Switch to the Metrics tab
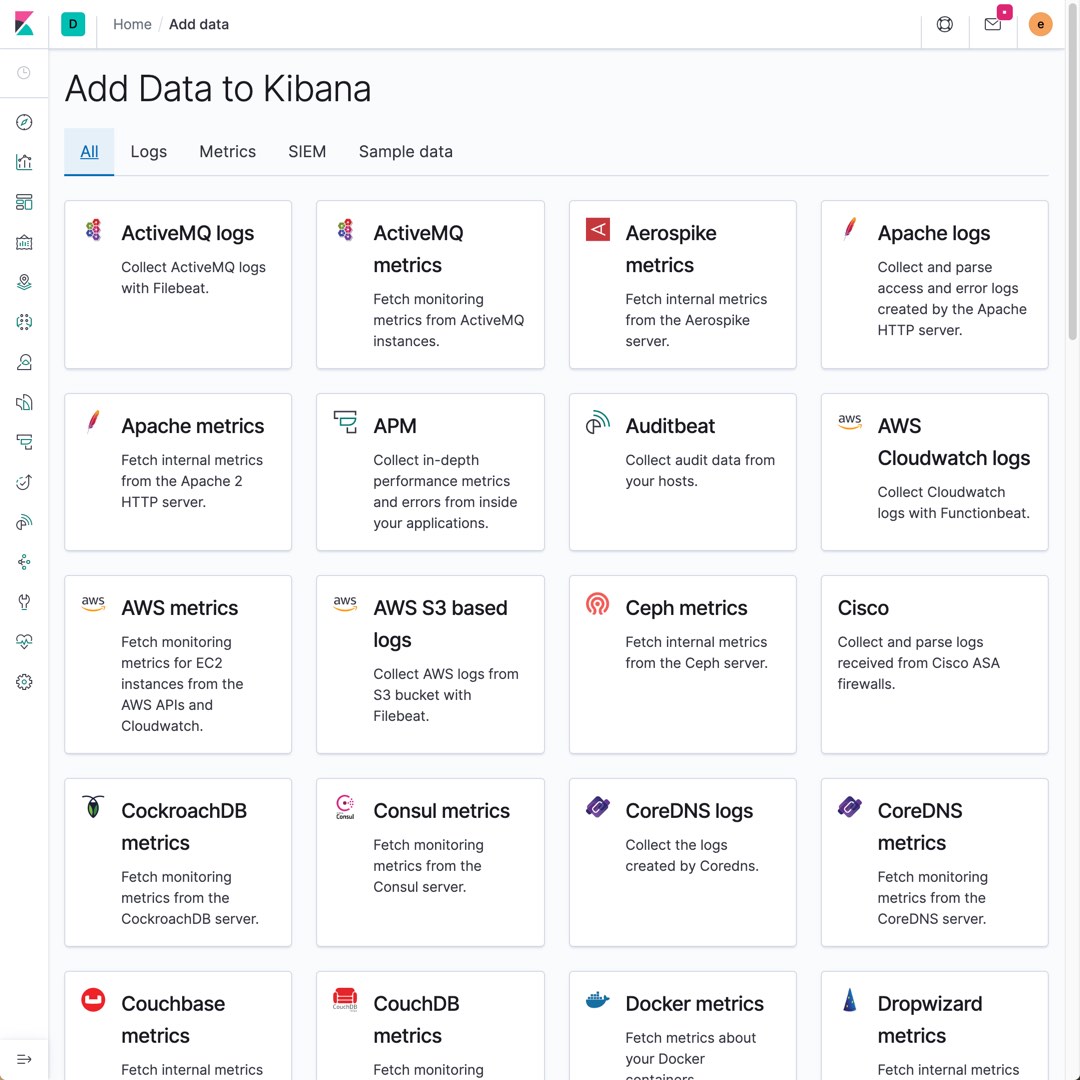The width and height of the screenshot is (1080, 1080). [227, 152]
